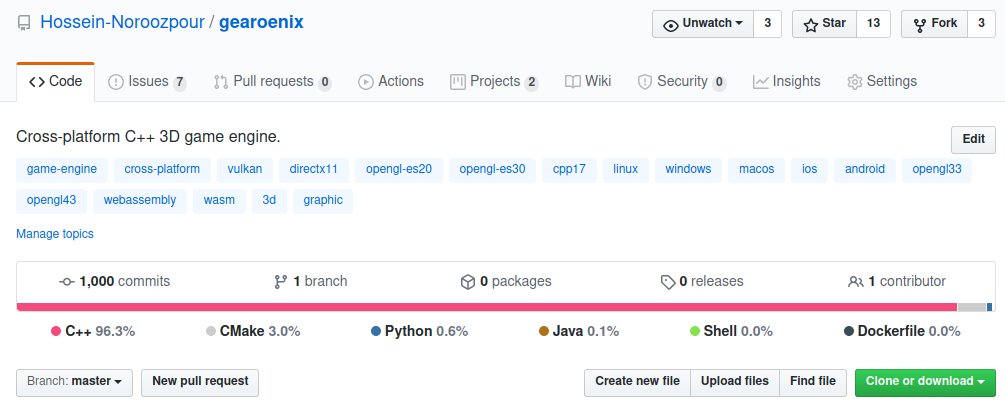Click the code brackets icon on Code tab

37,81
